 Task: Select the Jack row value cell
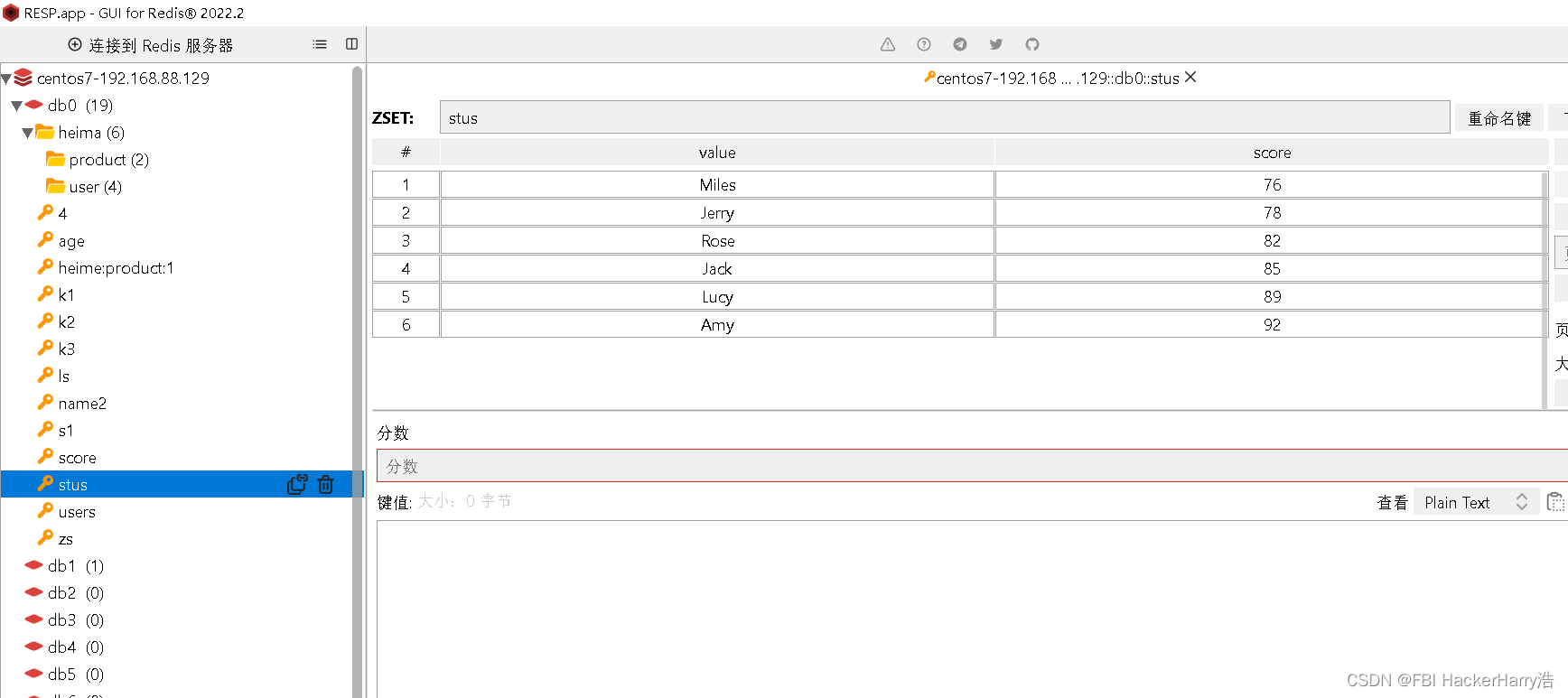717,268
